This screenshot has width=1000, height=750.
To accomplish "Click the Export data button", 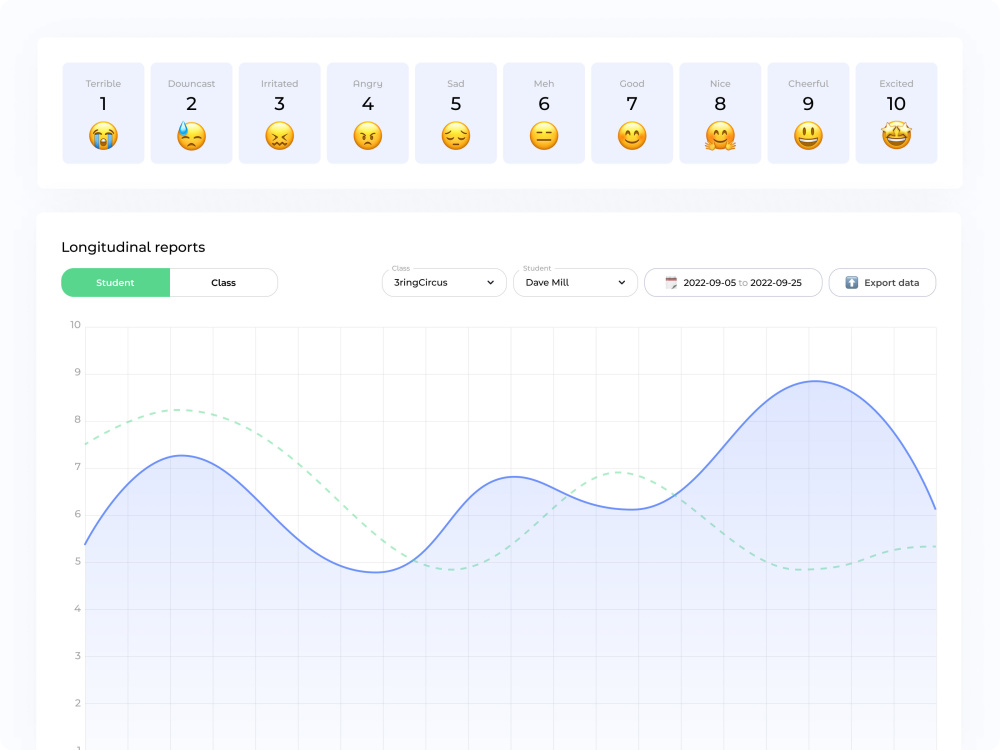I will coord(882,283).
